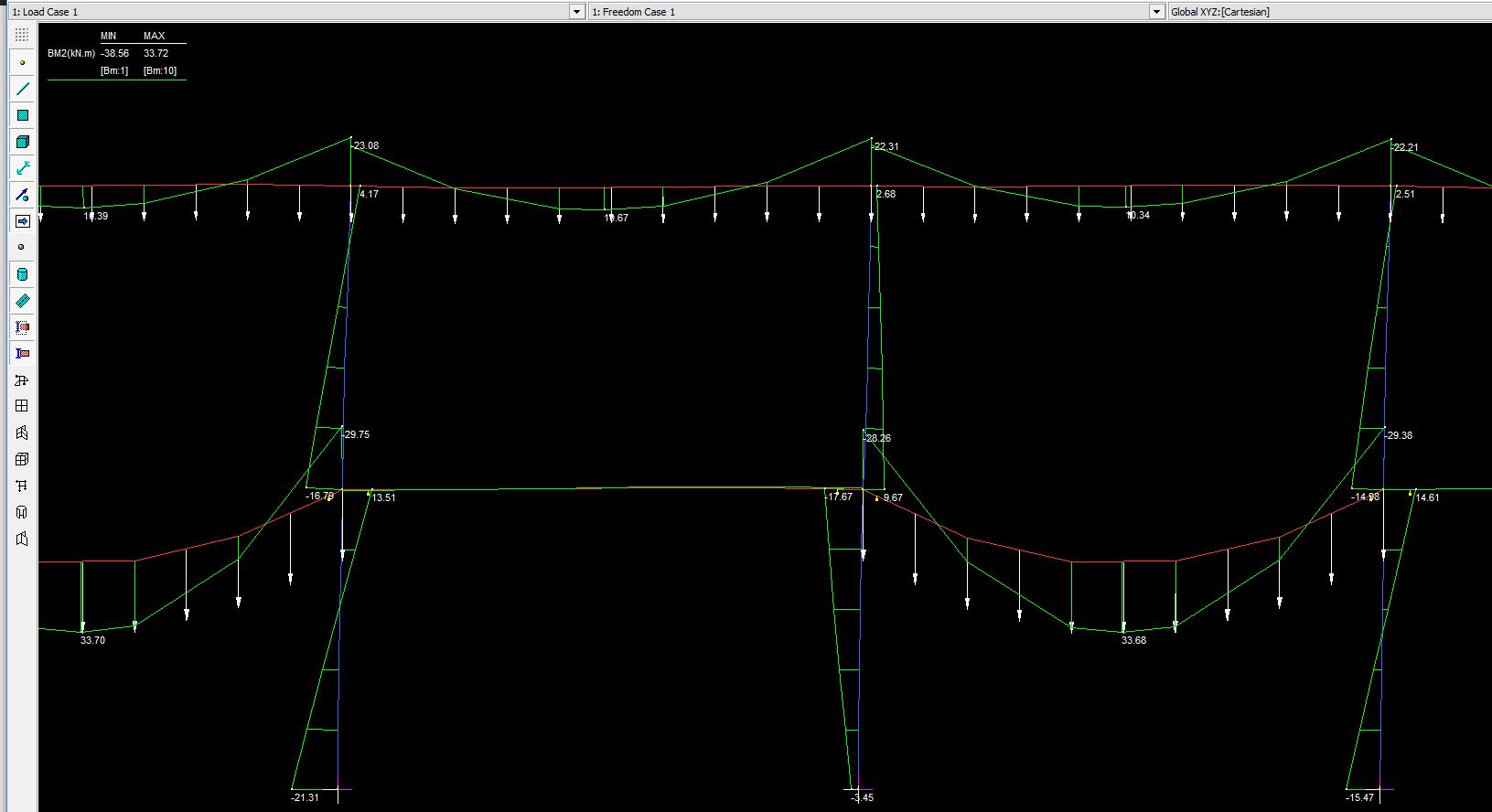Click the wireframe cube grid icon
Screen dimensions: 1492x812
(22, 459)
